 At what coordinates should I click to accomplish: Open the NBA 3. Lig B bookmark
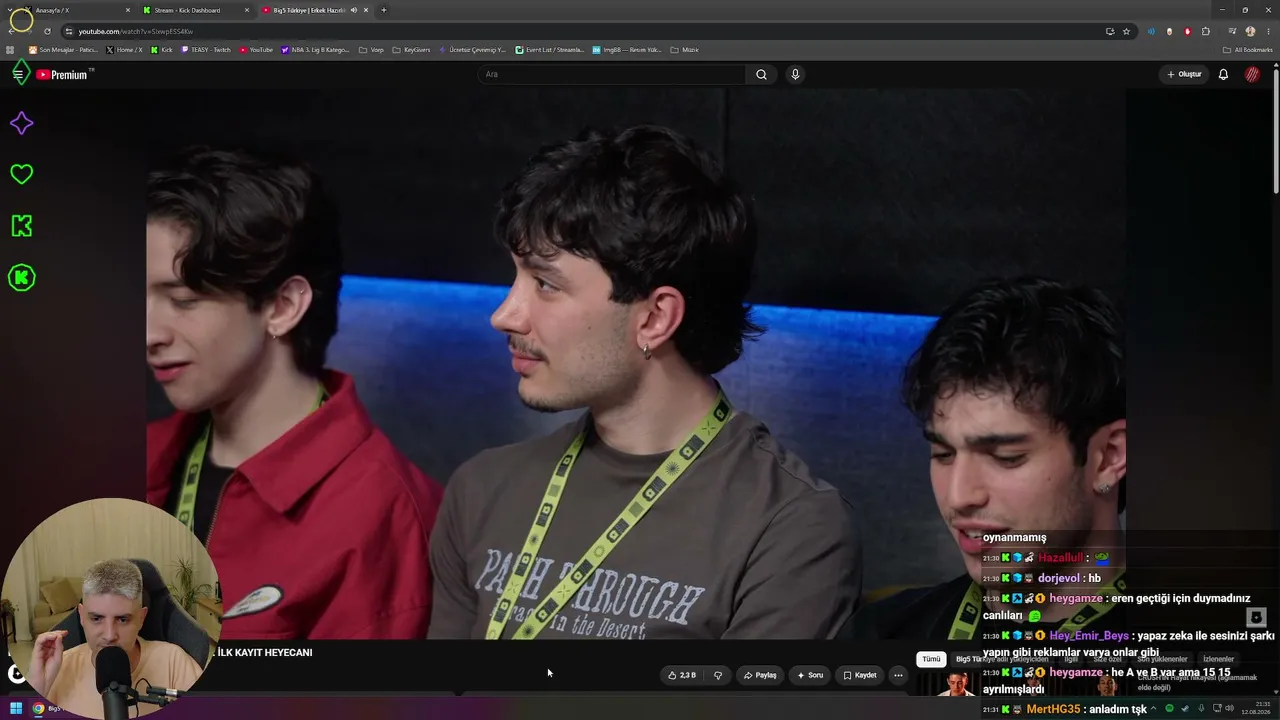click(x=316, y=50)
